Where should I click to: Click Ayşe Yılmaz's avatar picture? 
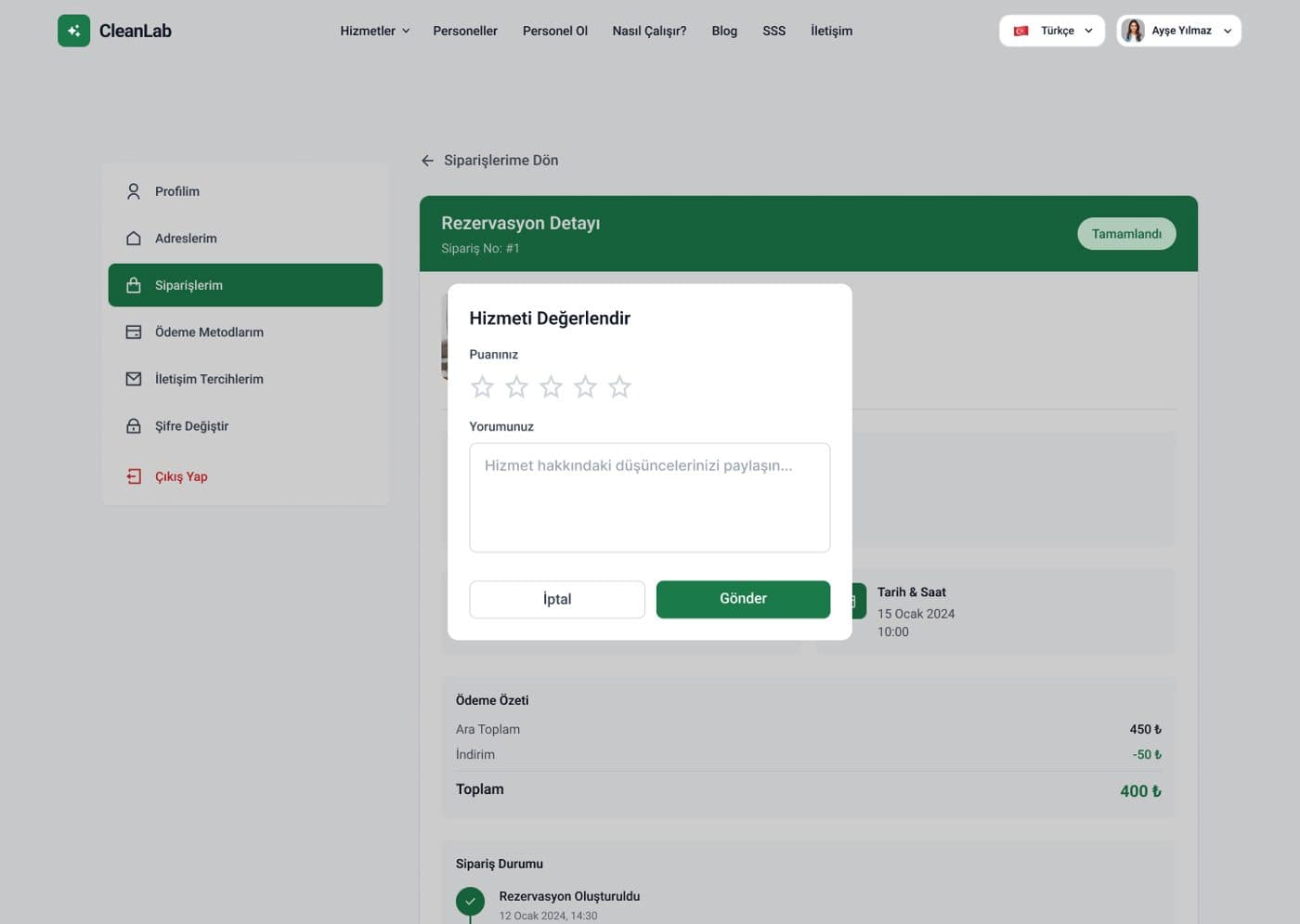(1133, 31)
